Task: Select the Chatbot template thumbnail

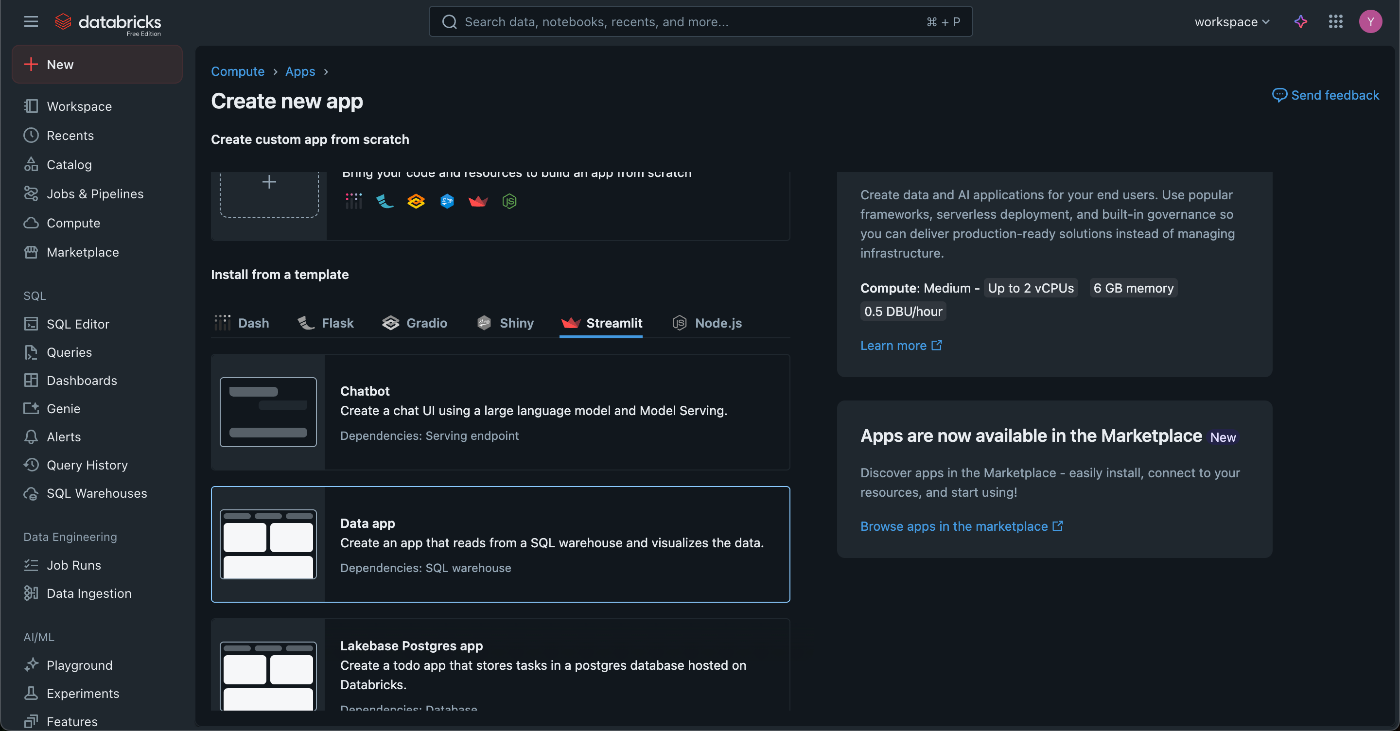Action: click(268, 412)
